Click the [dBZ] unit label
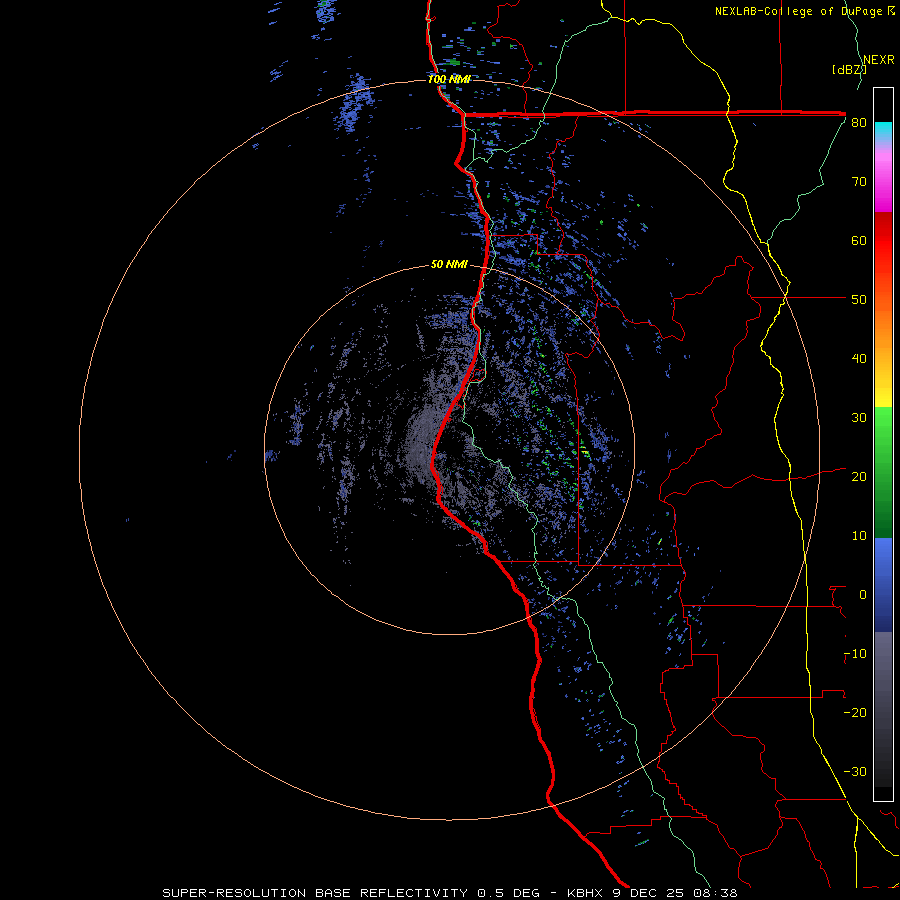The width and height of the screenshot is (900, 900). [x=849, y=69]
